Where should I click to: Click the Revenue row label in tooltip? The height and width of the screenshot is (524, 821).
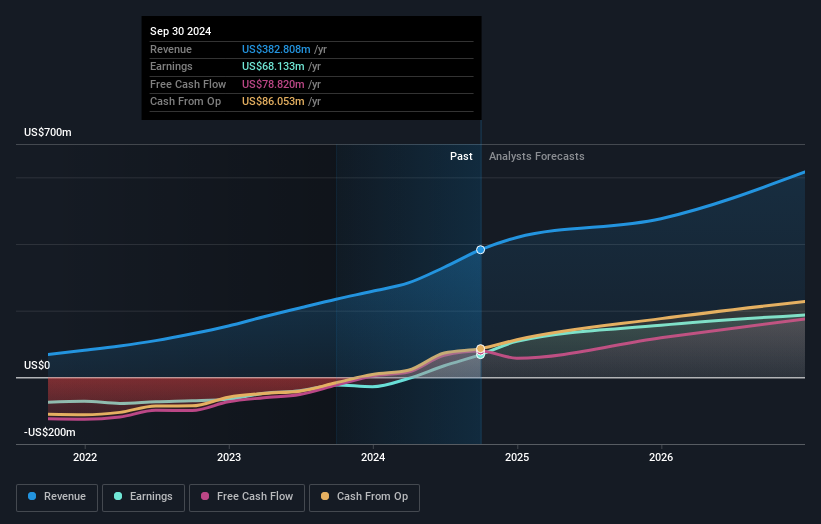(x=171, y=49)
